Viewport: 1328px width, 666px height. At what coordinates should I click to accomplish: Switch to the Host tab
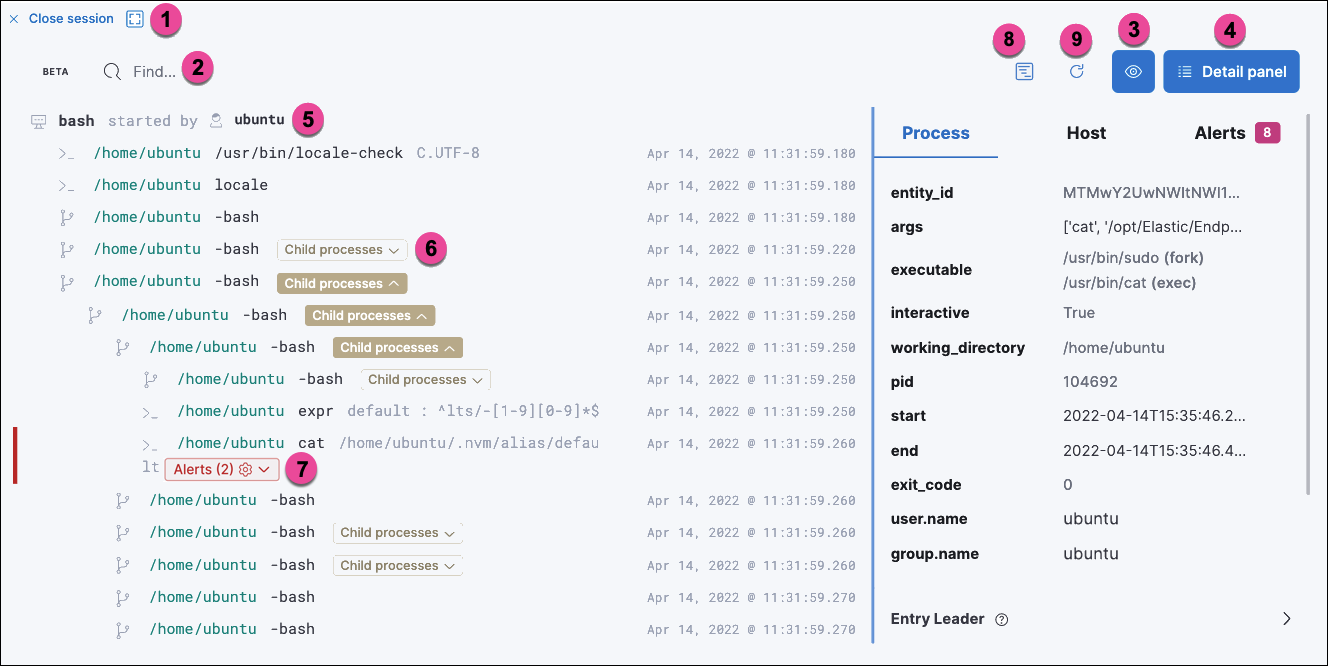point(1086,133)
